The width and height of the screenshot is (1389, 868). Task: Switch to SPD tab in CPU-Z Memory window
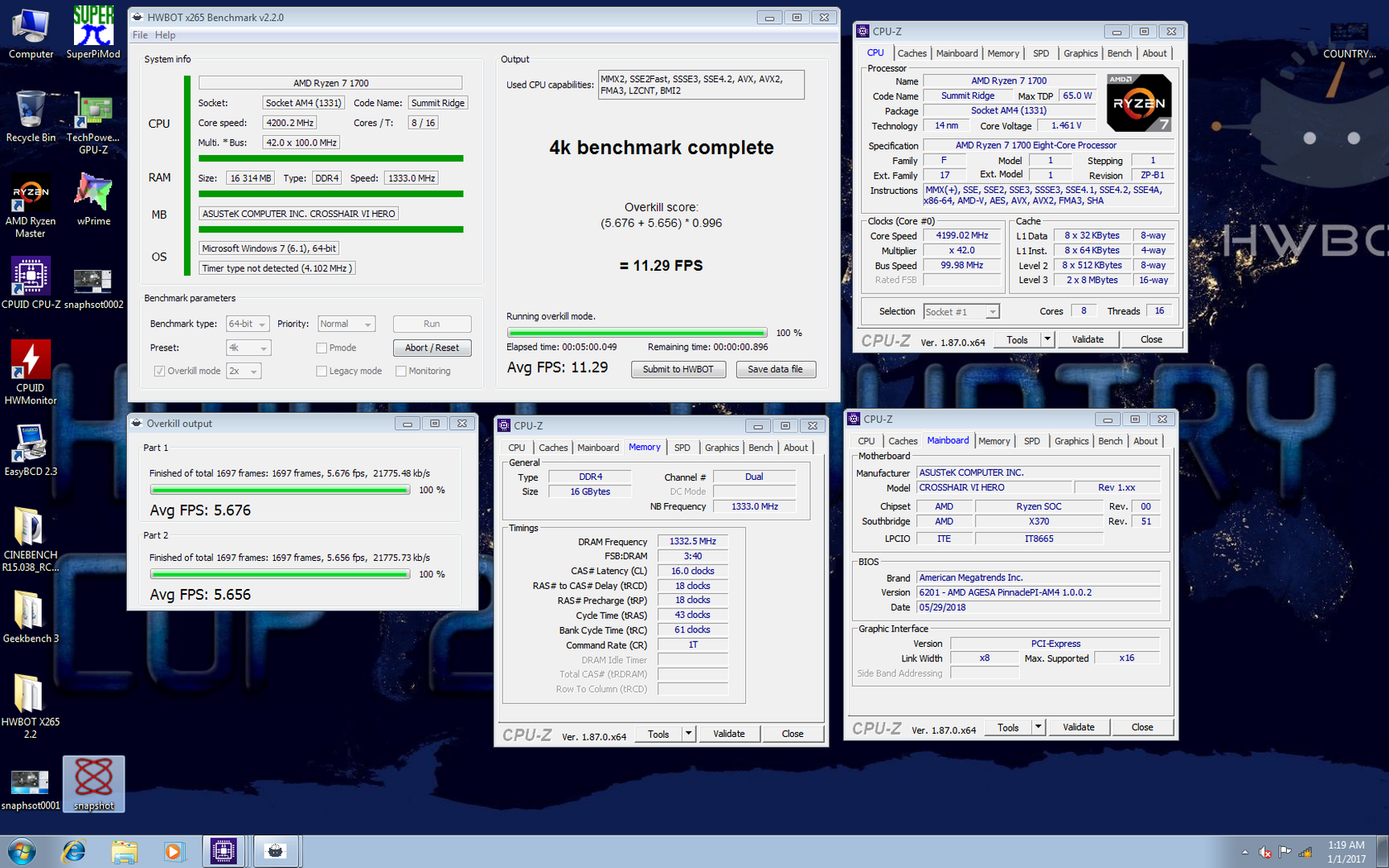[682, 448]
